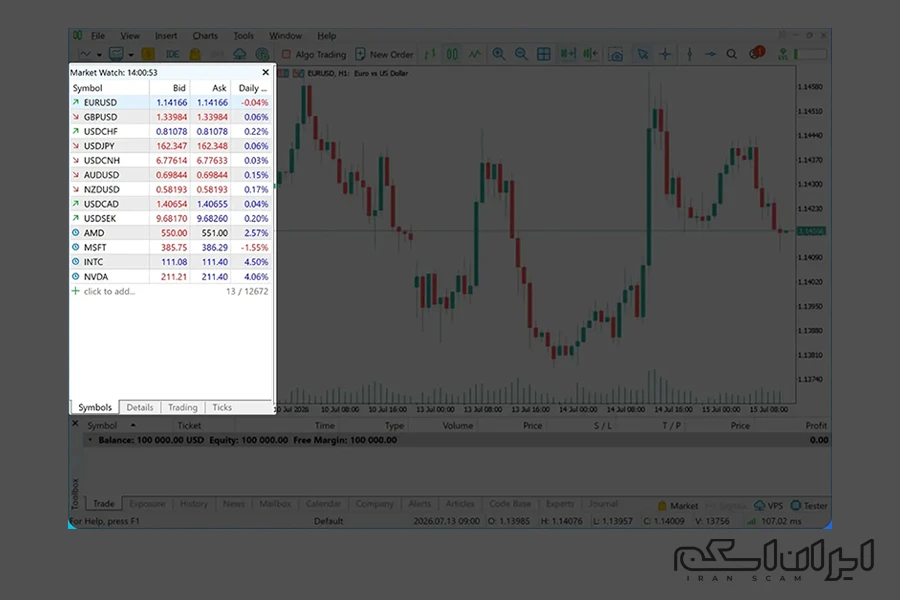Select the USDSEK symbol row
900x600 pixels.
[x=170, y=218]
